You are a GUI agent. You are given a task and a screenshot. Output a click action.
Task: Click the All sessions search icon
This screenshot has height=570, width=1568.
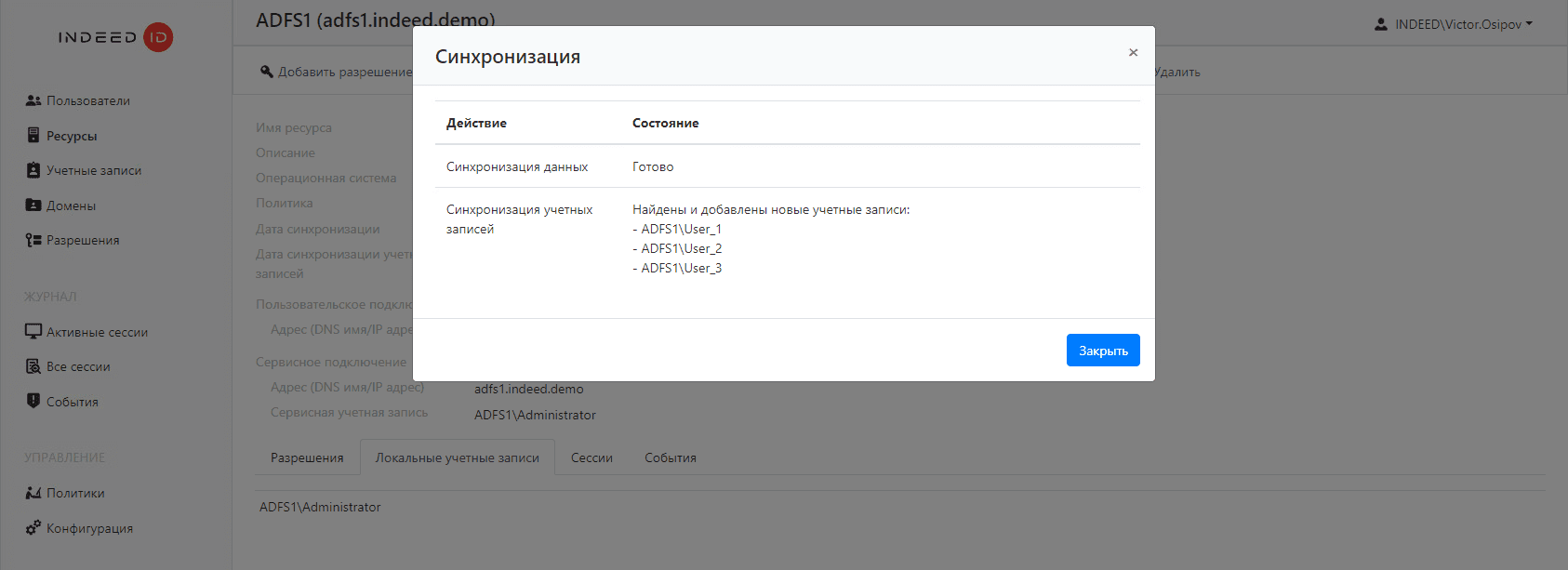33,366
